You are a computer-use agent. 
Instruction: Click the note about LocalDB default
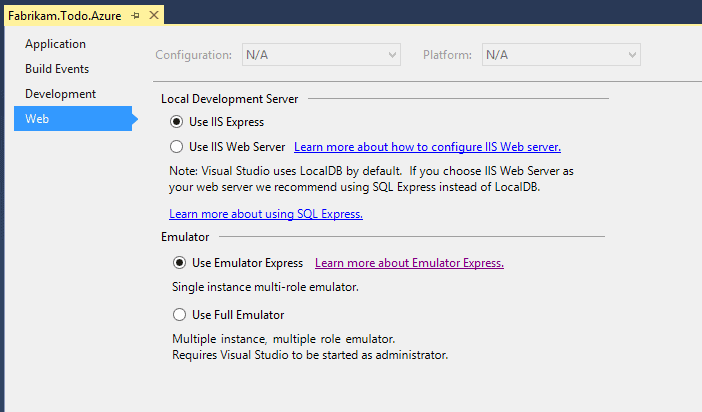click(371, 179)
